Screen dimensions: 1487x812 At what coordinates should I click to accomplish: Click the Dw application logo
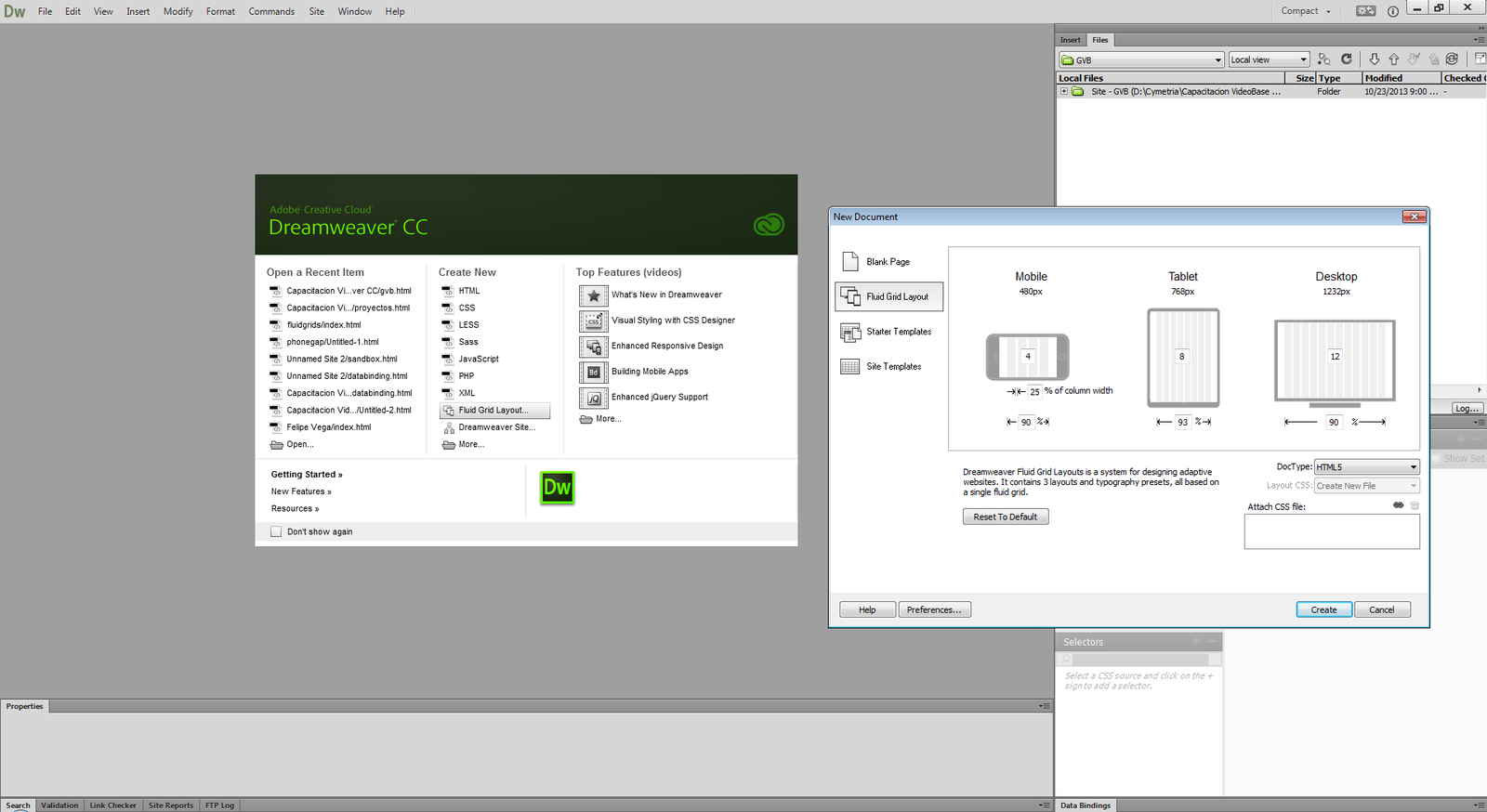pyautogui.click(x=15, y=11)
